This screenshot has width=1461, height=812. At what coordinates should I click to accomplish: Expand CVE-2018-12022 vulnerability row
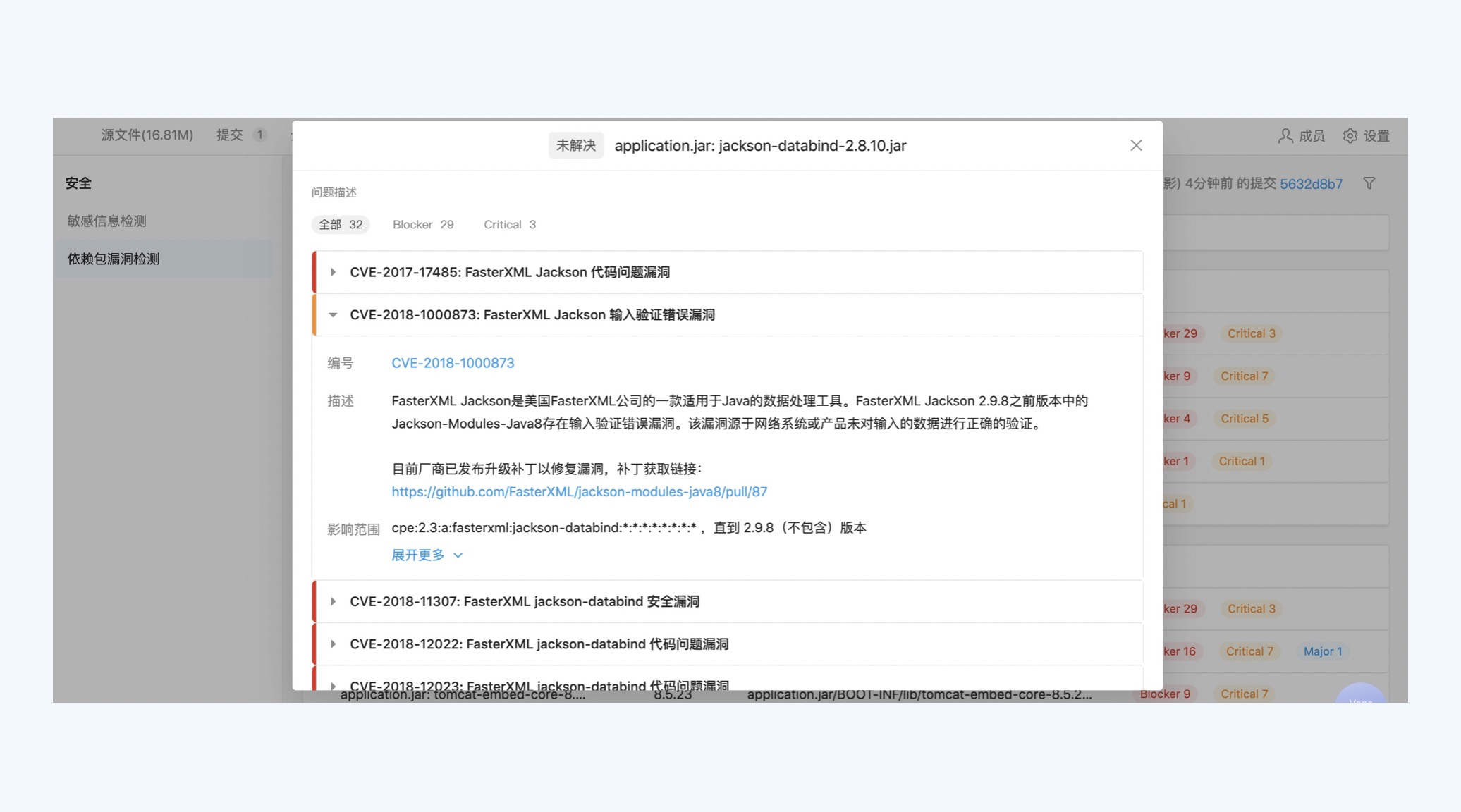point(728,644)
